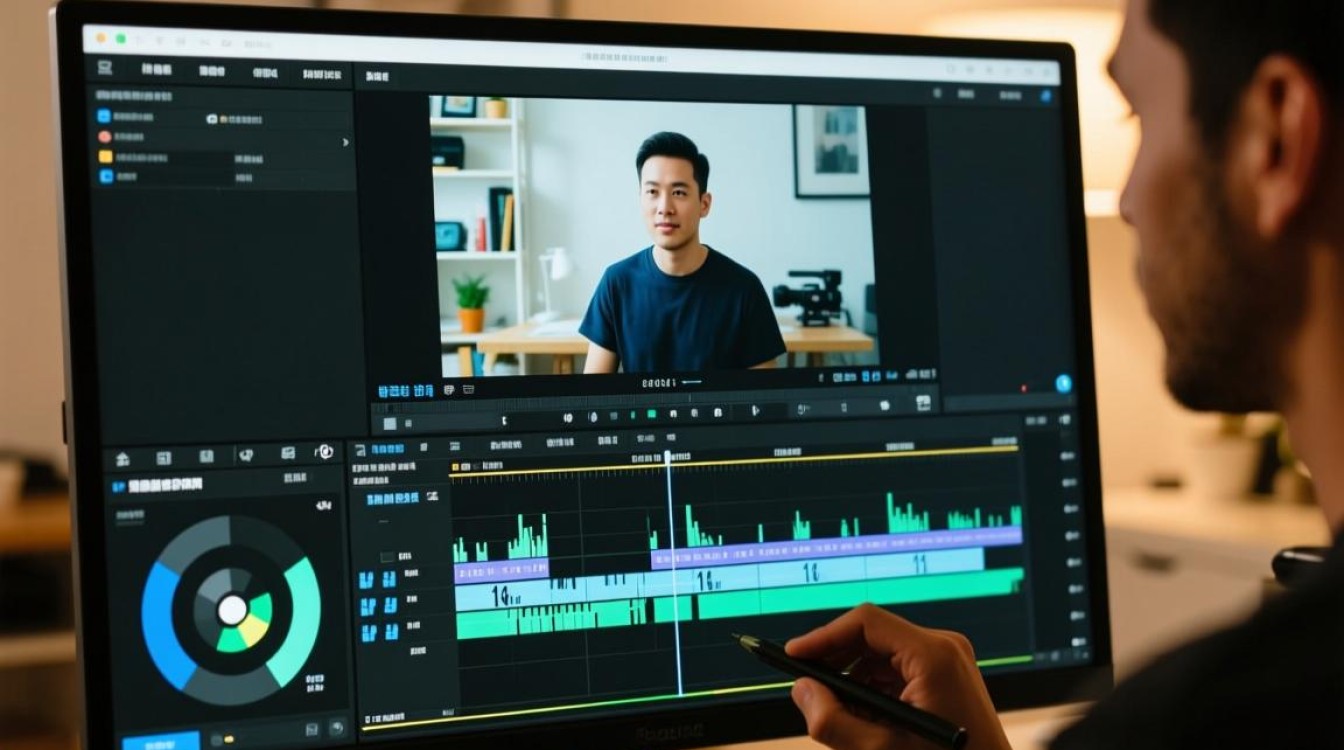The image size is (1344, 750).
Task: Click the white center dot of the color wheel
Action: (232, 609)
